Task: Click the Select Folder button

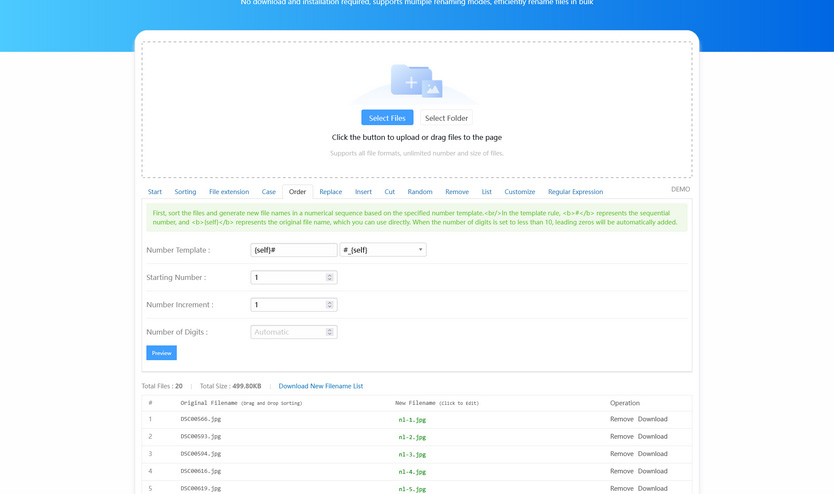Action: tap(446, 118)
